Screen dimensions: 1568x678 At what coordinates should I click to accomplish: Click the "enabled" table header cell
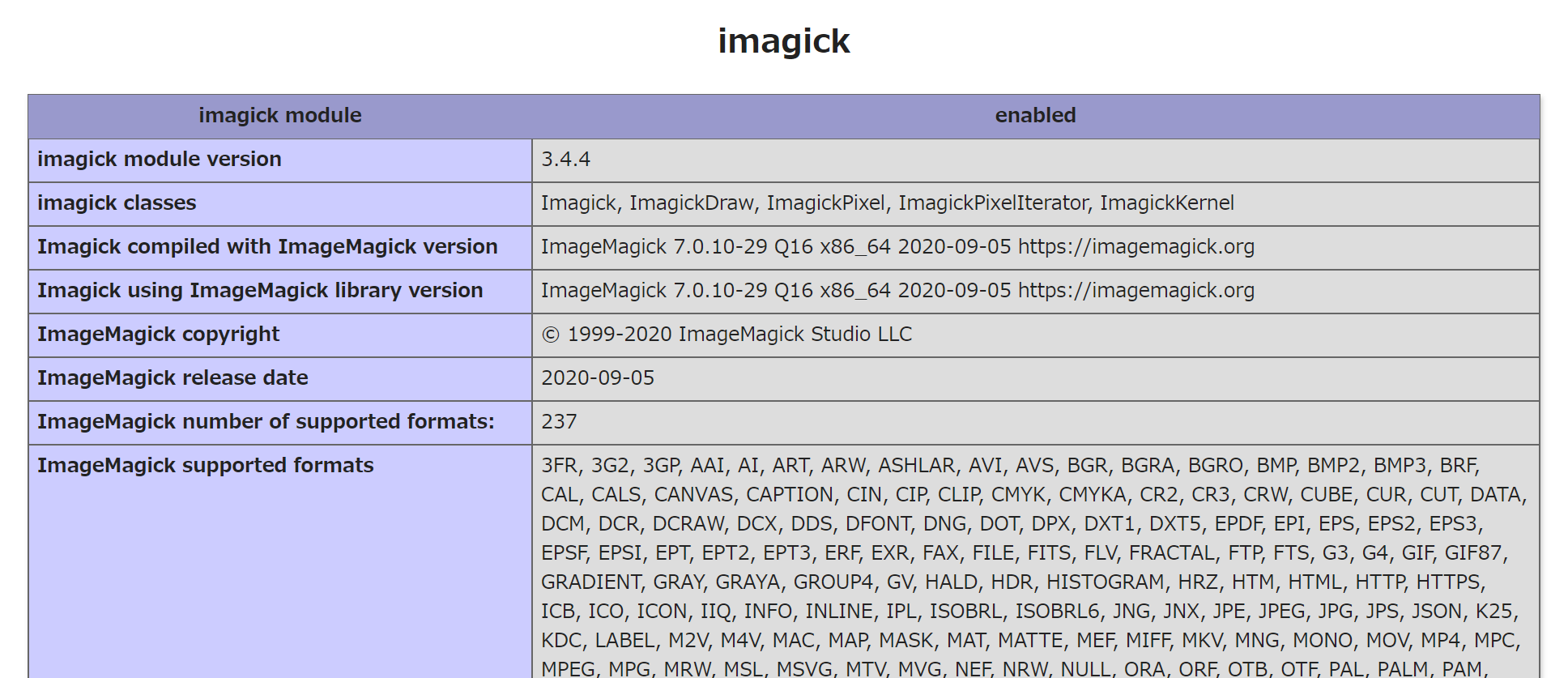[1034, 116]
